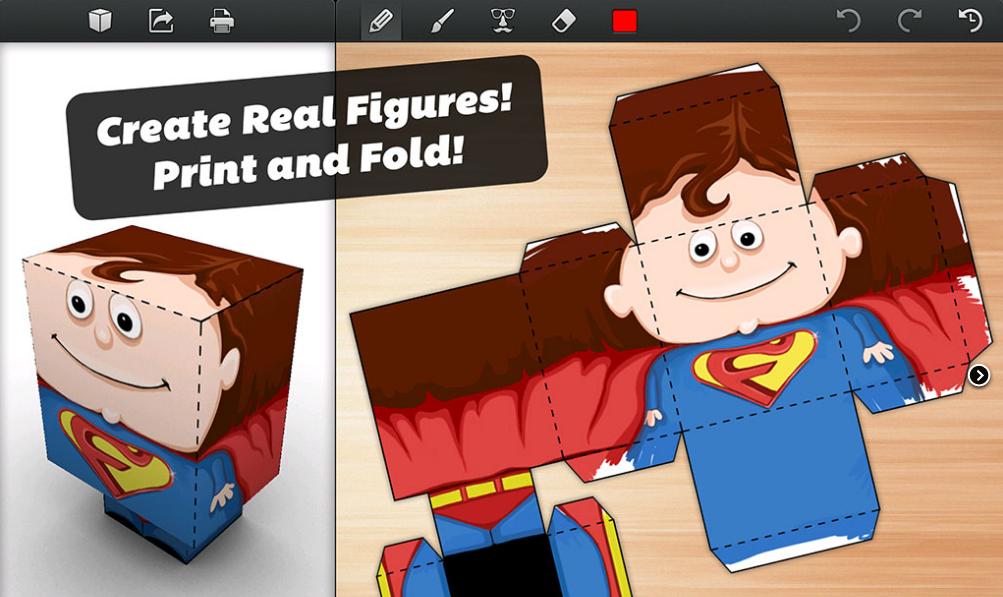Print the figure using printer icon

[x=221, y=21]
